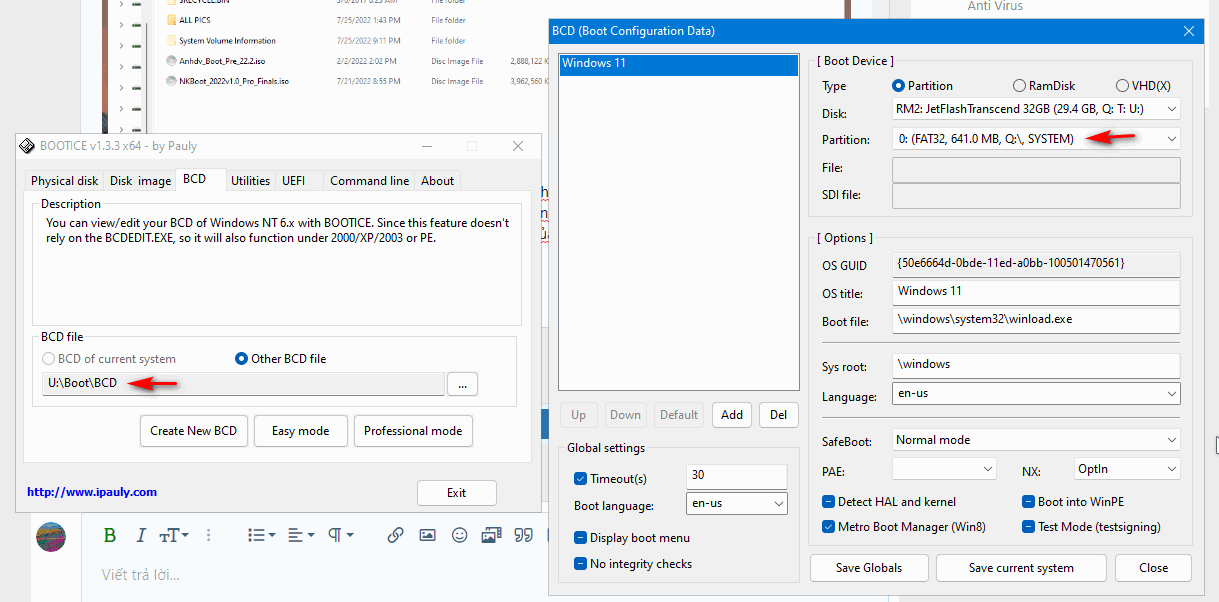The width and height of the screenshot is (1219, 602).
Task: Click the Sys root input field
Action: (1036, 365)
